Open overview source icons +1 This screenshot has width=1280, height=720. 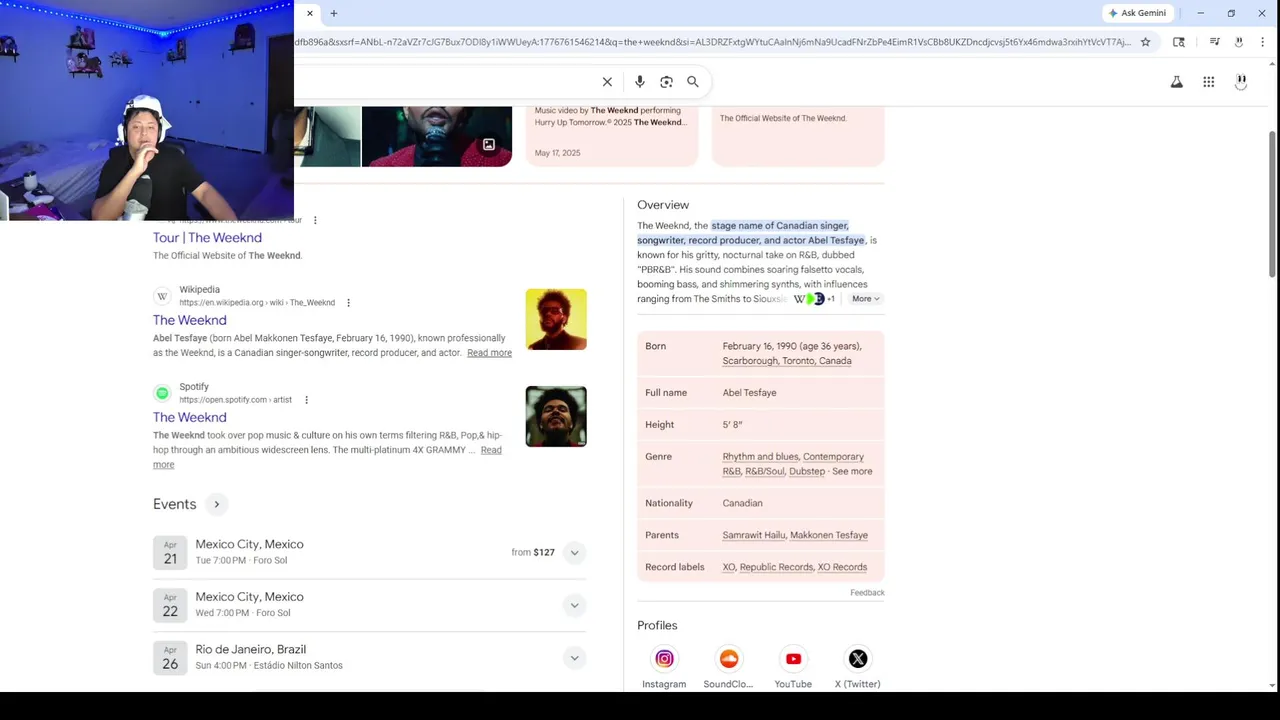coord(814,299)
